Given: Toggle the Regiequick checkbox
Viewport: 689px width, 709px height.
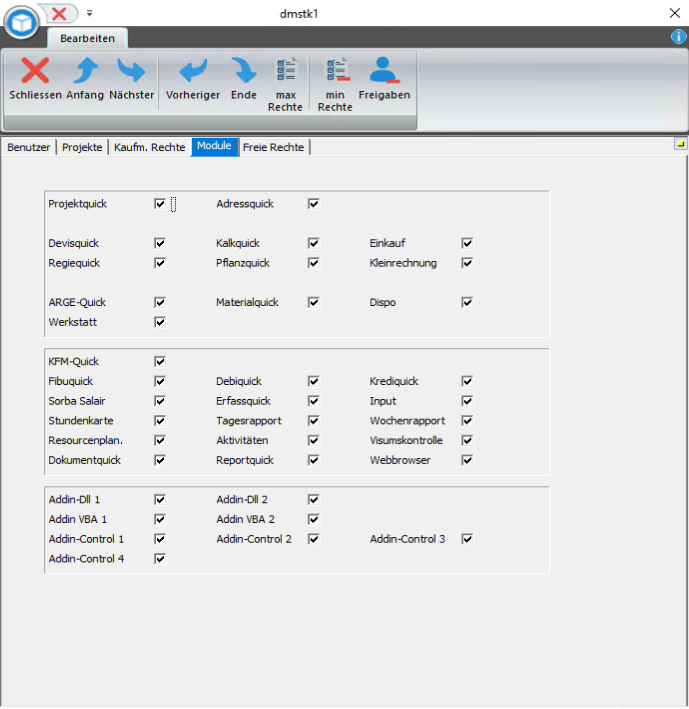Looking at the screenshot, I should (160, 263).
